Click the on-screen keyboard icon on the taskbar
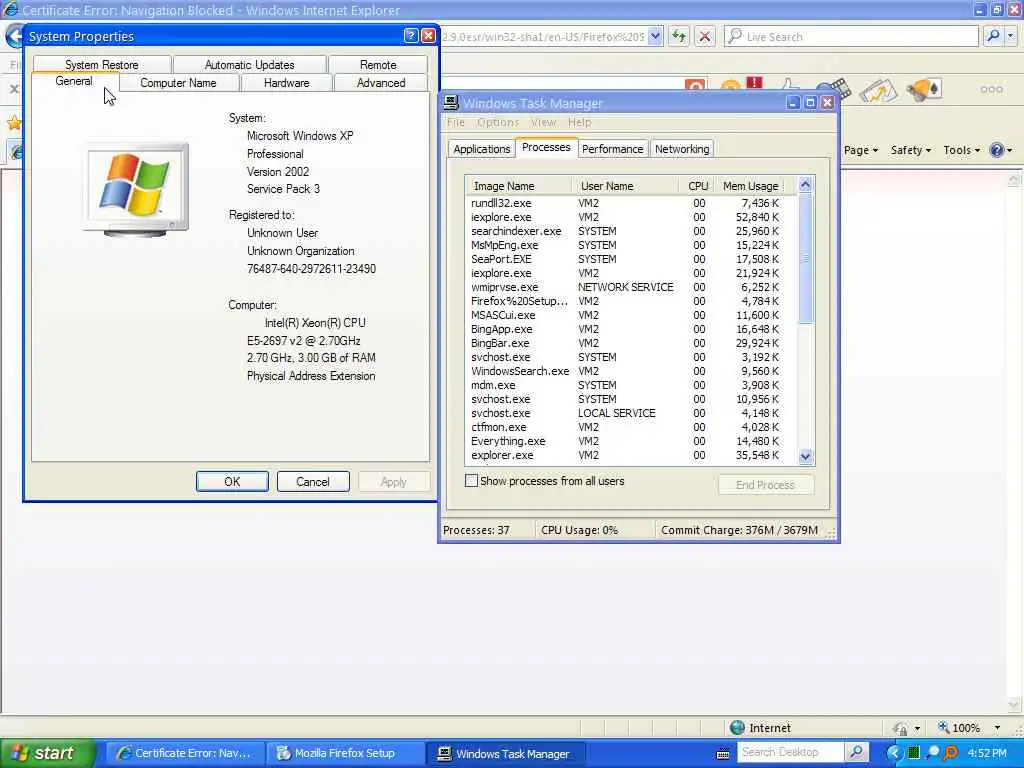 722,754
